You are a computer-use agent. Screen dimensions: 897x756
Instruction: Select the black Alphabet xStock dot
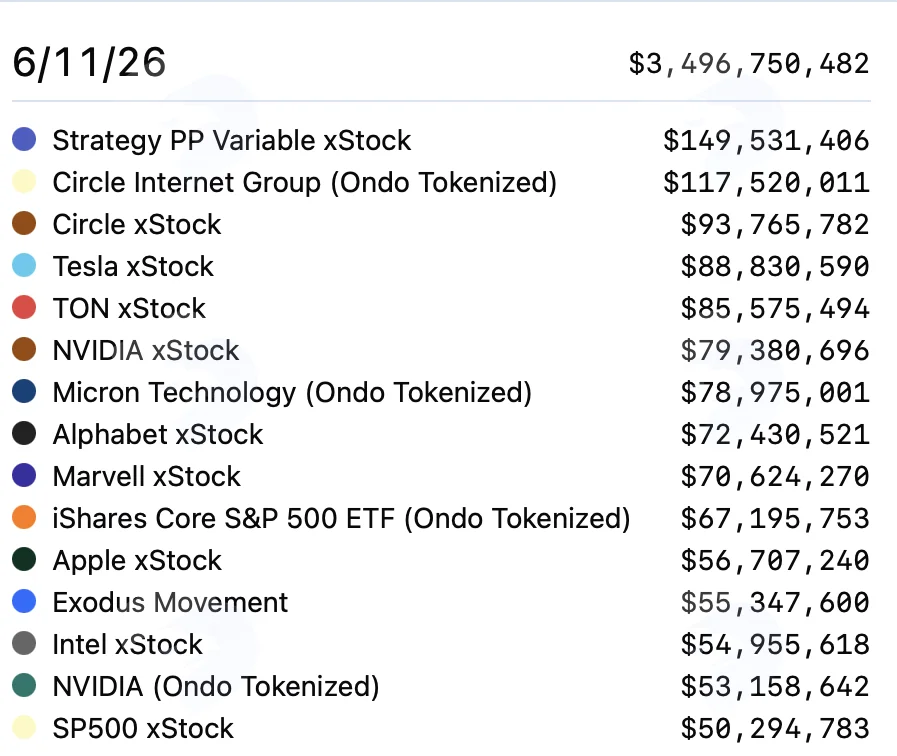tap(24, 433)
